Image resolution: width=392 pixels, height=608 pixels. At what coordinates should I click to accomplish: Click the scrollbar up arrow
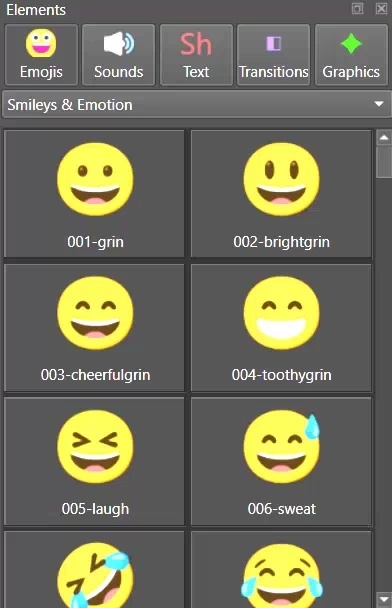pyautogui.click(x=384, y=137)
